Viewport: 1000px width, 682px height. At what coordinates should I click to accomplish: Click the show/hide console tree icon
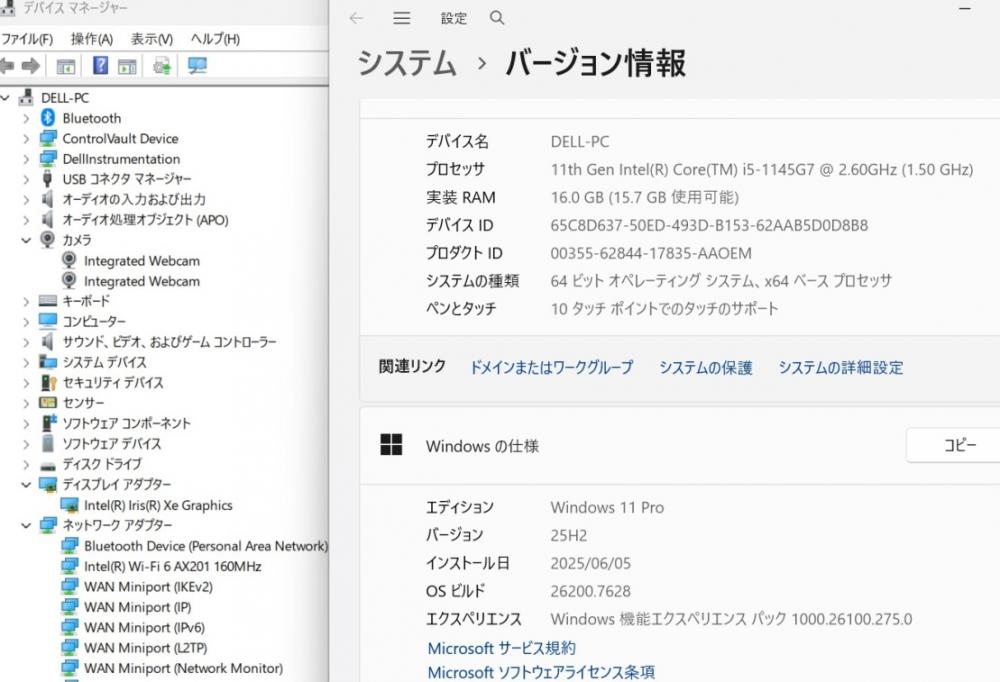pos(66,66)
